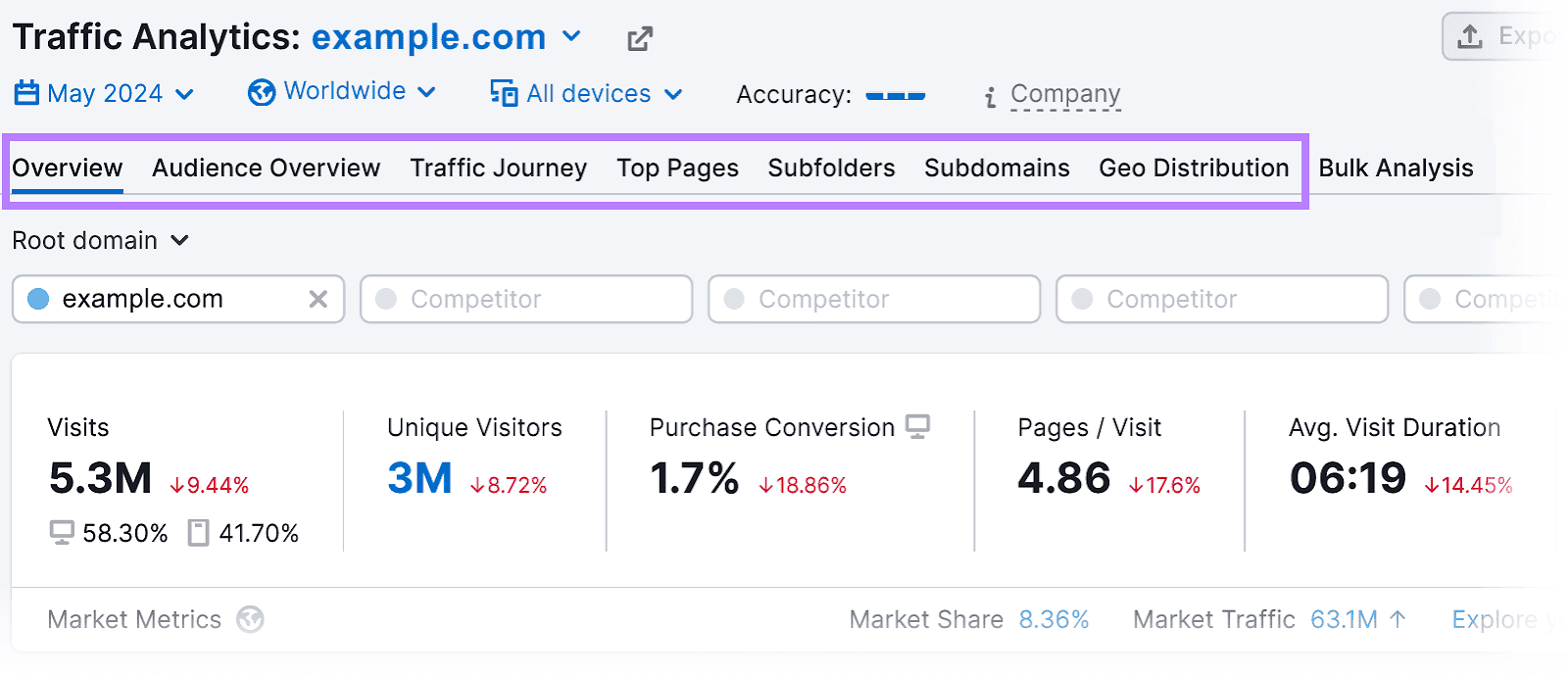Click the blue dot in the example.com field
1568x675 pixels.
tap(38, 299)
